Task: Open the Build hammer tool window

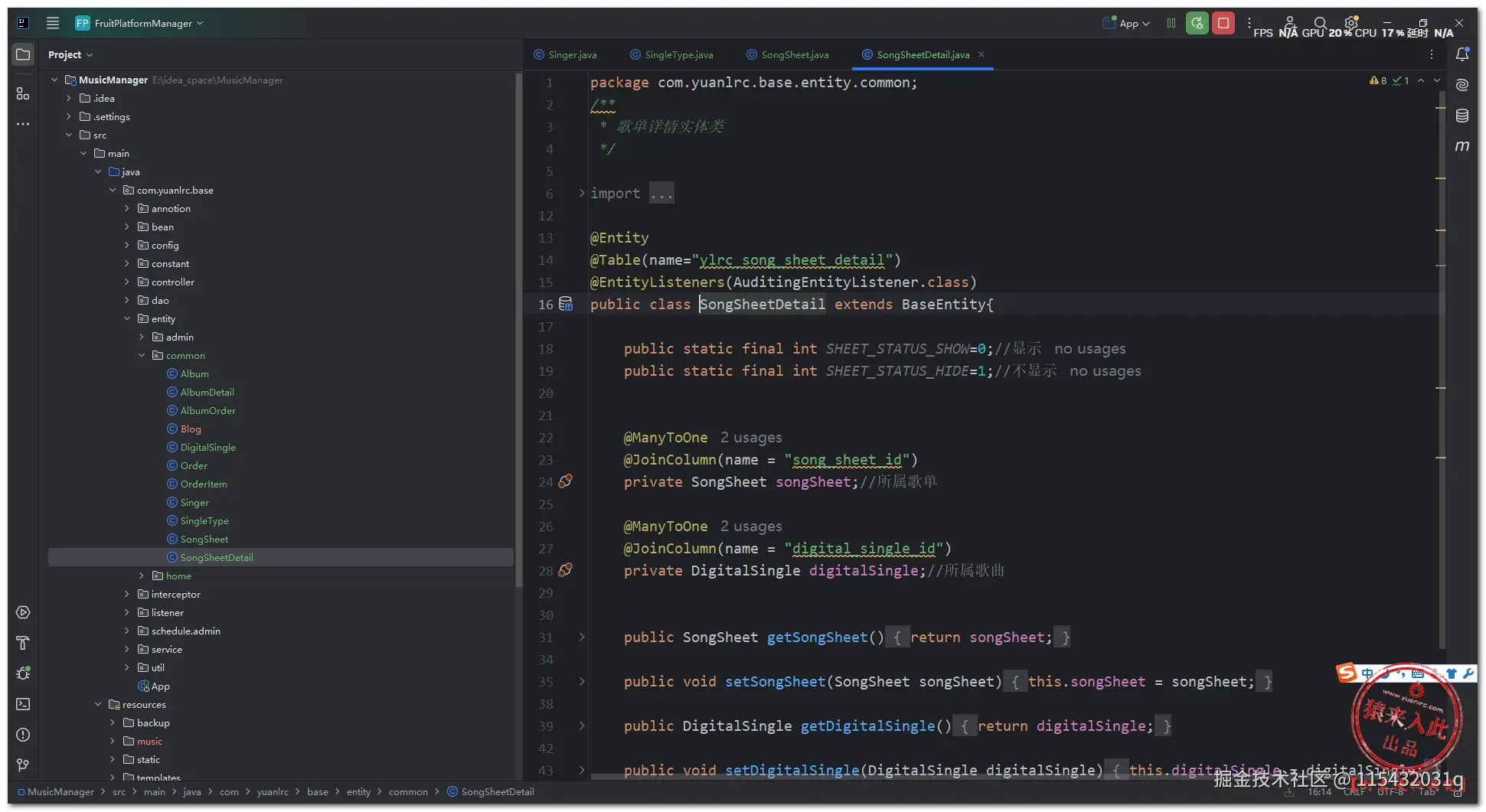Action: pos(23,643)
